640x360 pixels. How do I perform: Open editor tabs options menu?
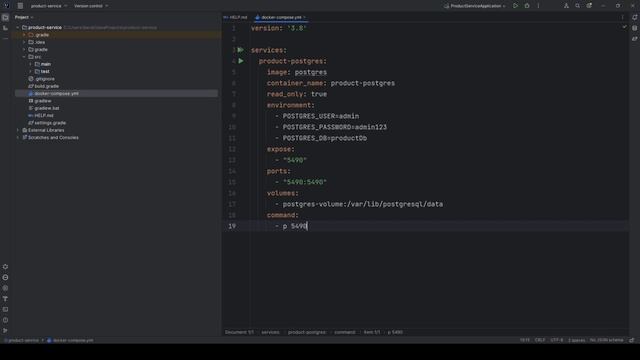pos(622,17)
